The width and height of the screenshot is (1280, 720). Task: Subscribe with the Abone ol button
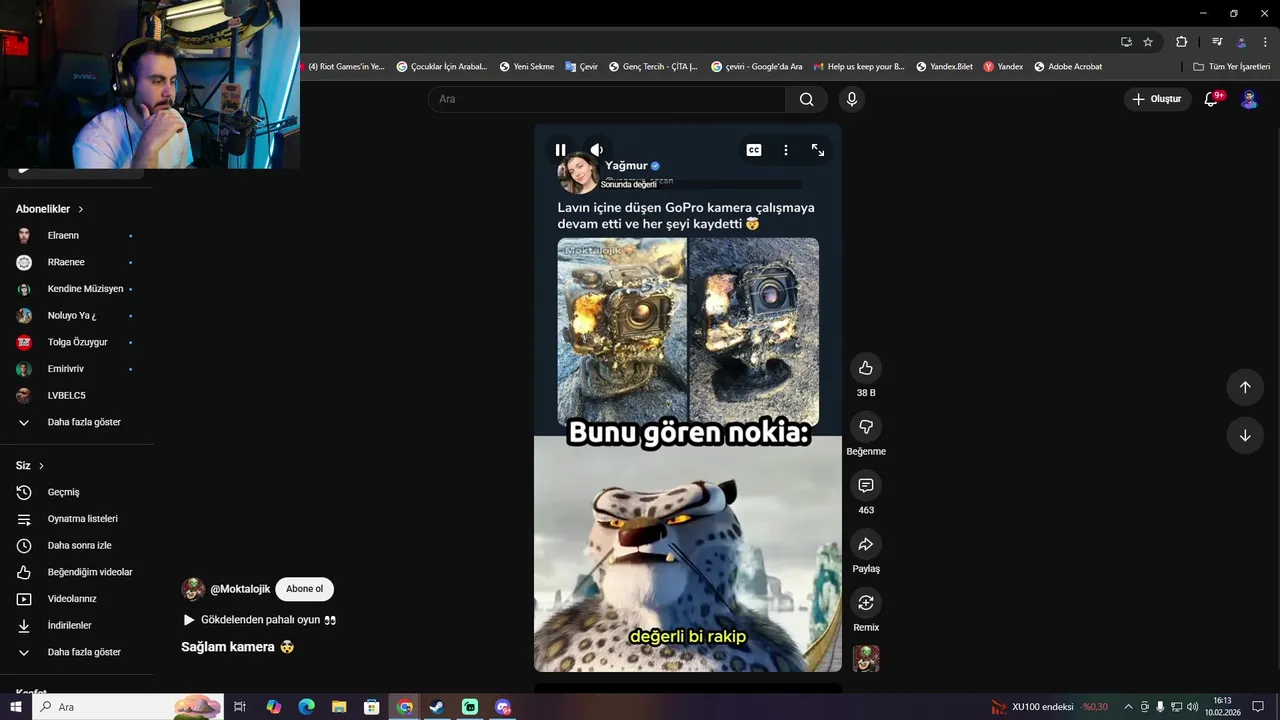[x=305, y=589]
